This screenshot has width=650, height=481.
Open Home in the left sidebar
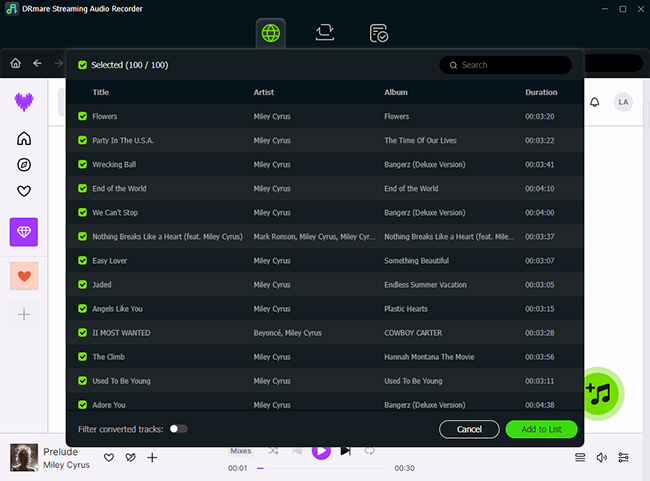point(24,138)
